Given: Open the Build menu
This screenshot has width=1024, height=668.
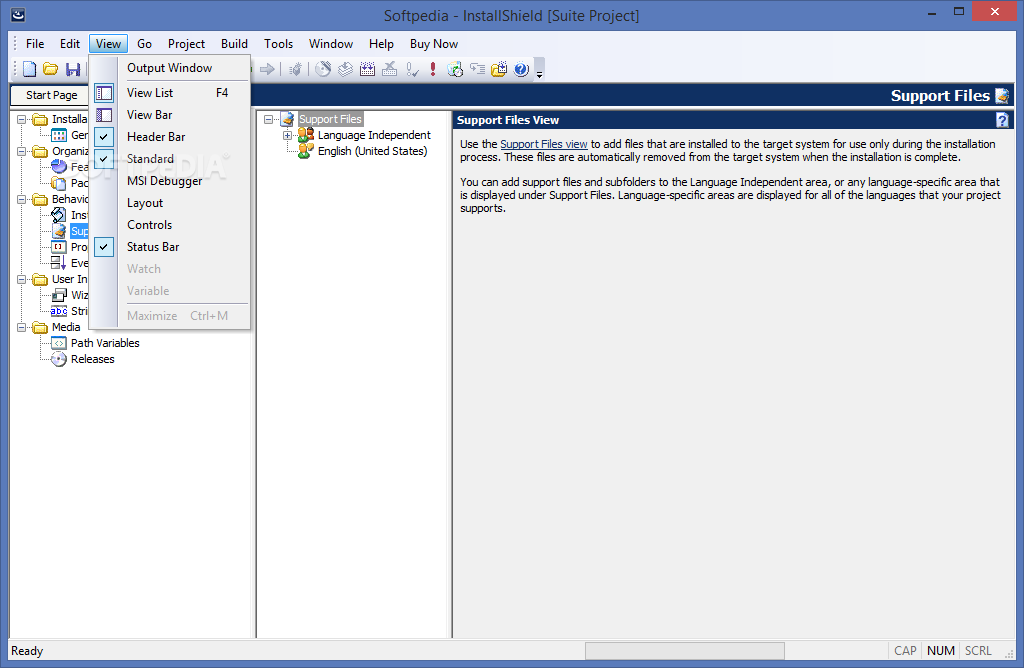Looking at the screenshot, I should (x=234, y=44).
